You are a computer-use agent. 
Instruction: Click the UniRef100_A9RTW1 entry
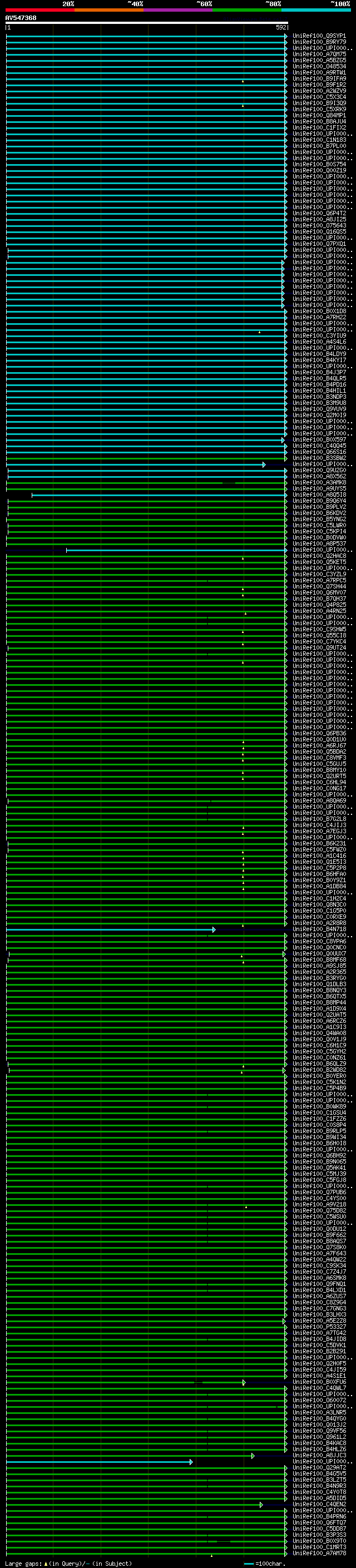point(319,72)
